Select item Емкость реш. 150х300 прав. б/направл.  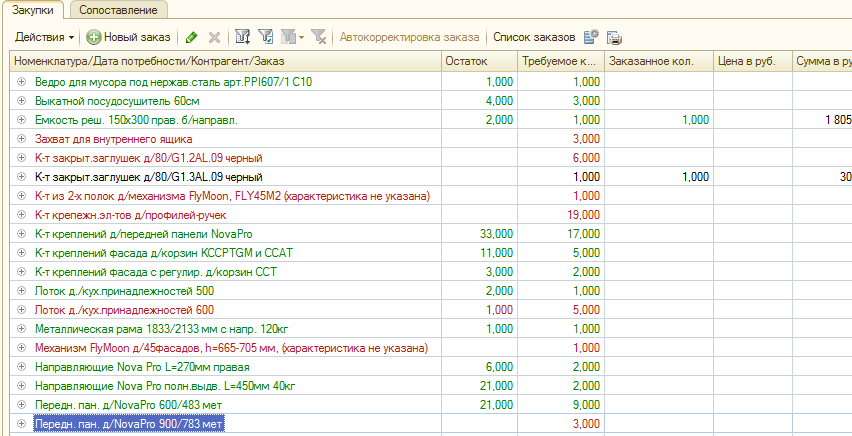136,120
